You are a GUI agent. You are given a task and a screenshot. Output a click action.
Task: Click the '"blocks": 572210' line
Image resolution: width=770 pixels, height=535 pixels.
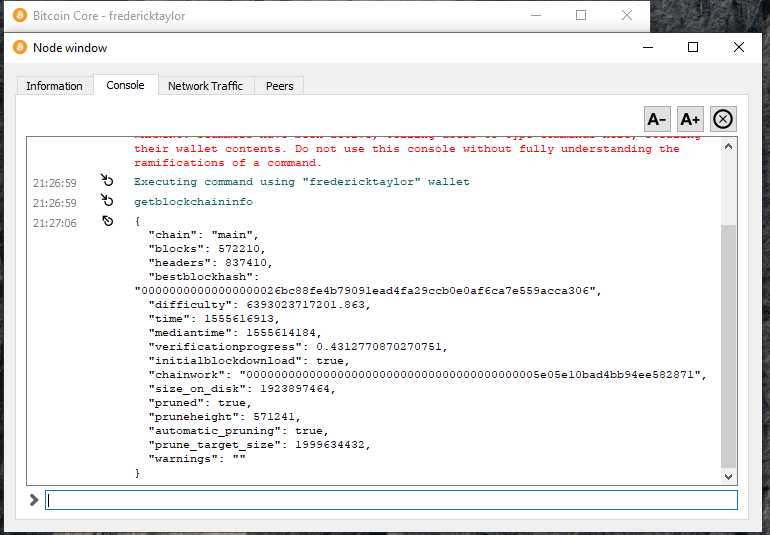coord(207,249)
